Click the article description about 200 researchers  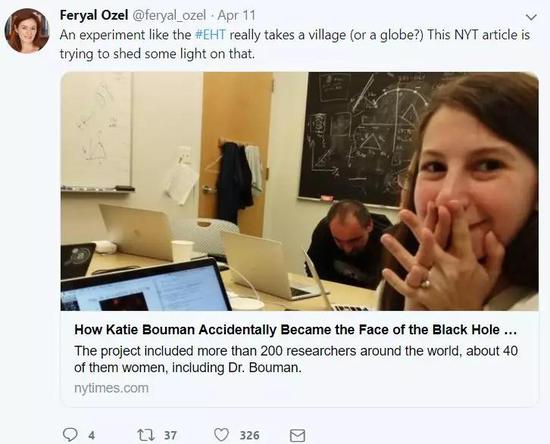point(296,359)
